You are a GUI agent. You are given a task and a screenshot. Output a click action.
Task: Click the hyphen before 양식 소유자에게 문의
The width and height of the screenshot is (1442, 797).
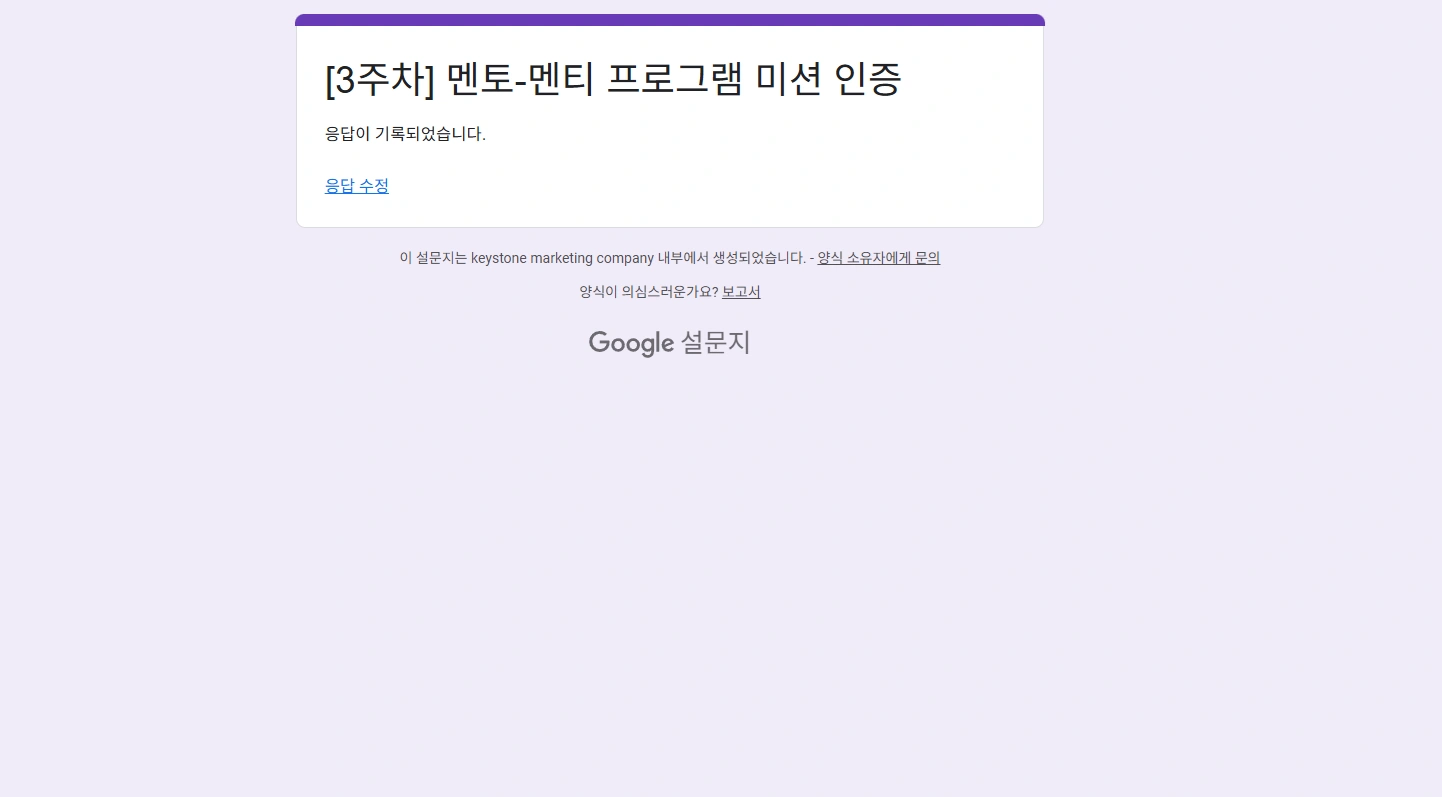click(812, 258)
